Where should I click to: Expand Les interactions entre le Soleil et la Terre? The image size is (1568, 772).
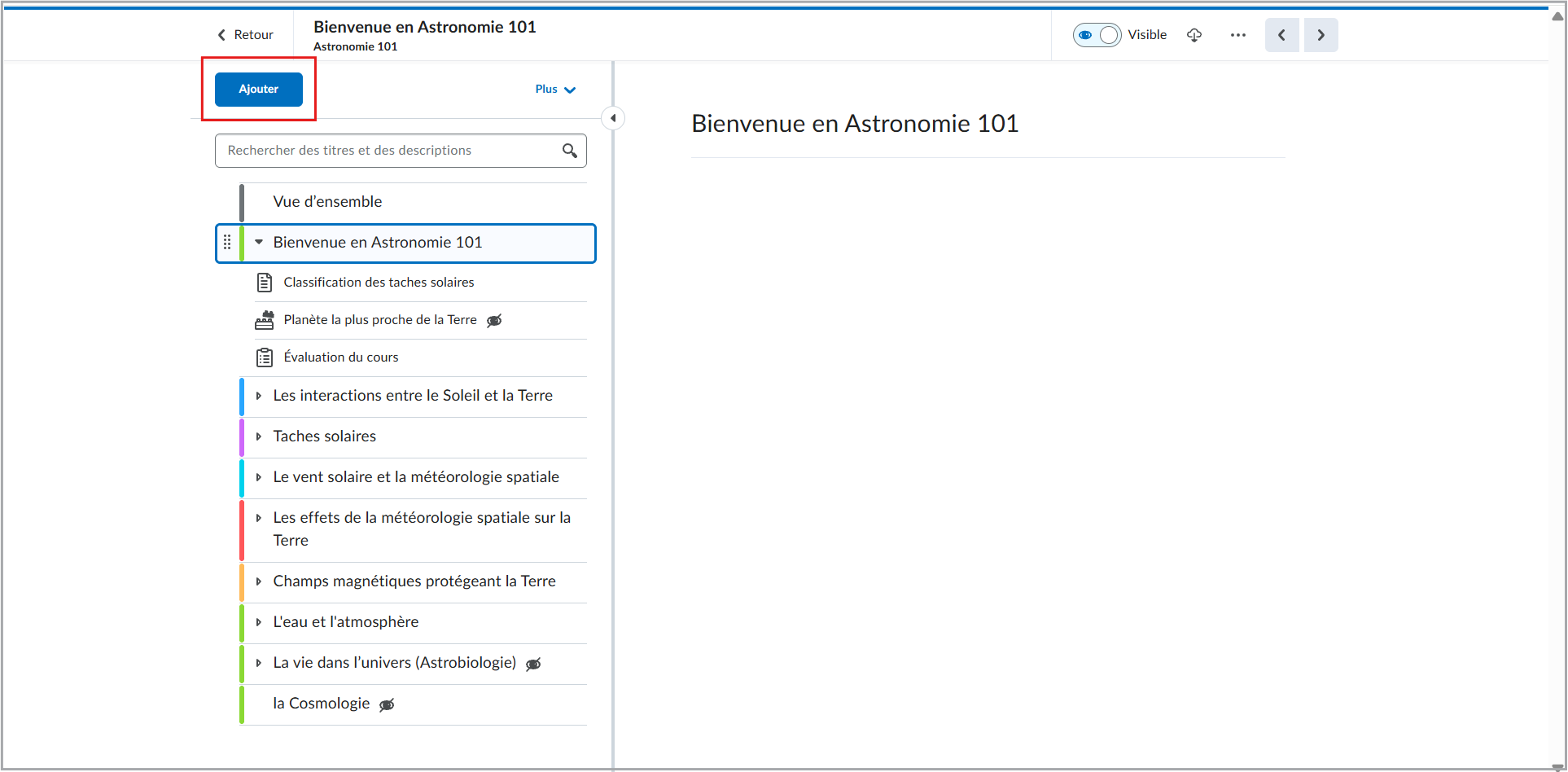[259, 396]
